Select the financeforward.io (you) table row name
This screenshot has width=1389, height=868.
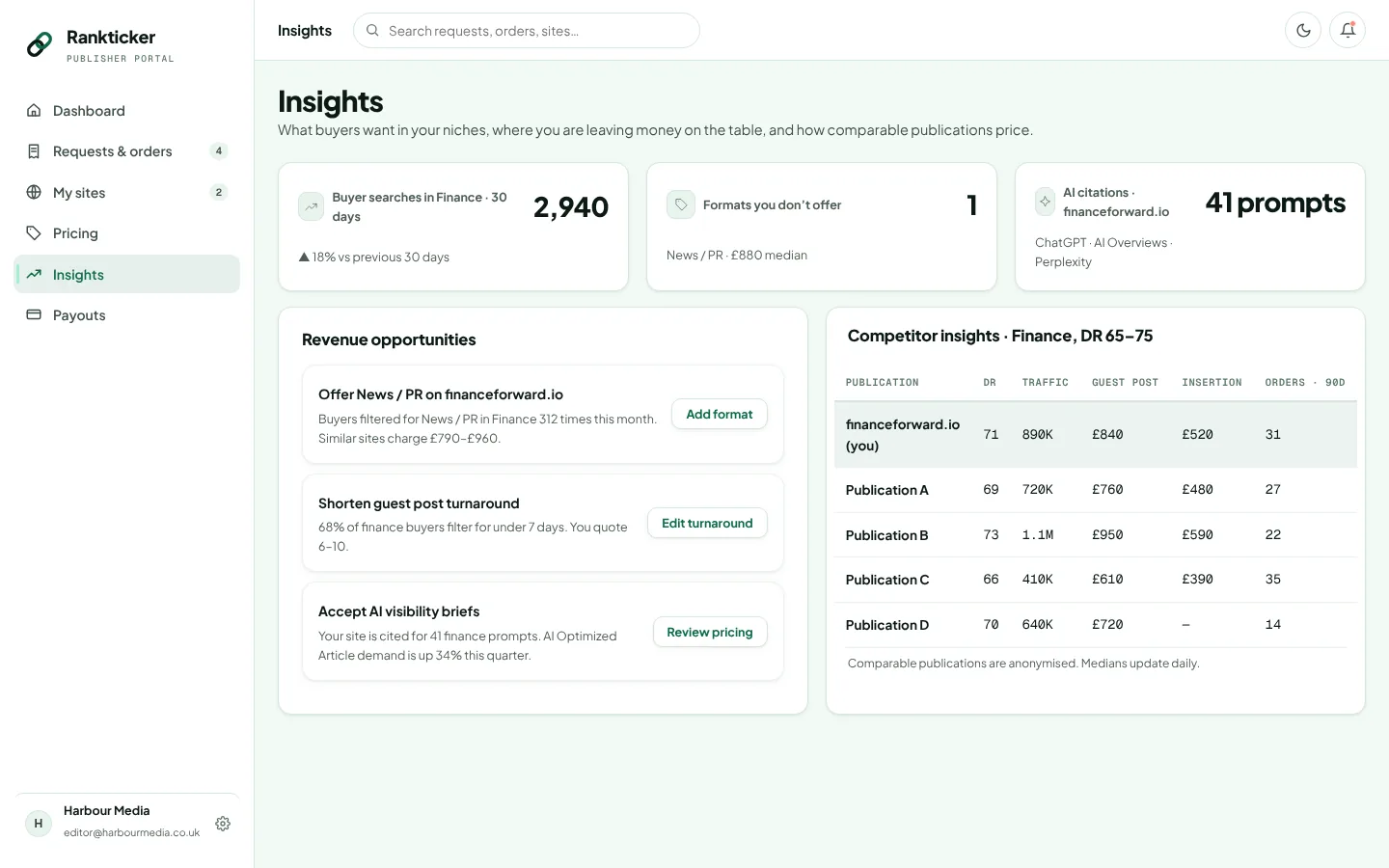pos(903,435)
